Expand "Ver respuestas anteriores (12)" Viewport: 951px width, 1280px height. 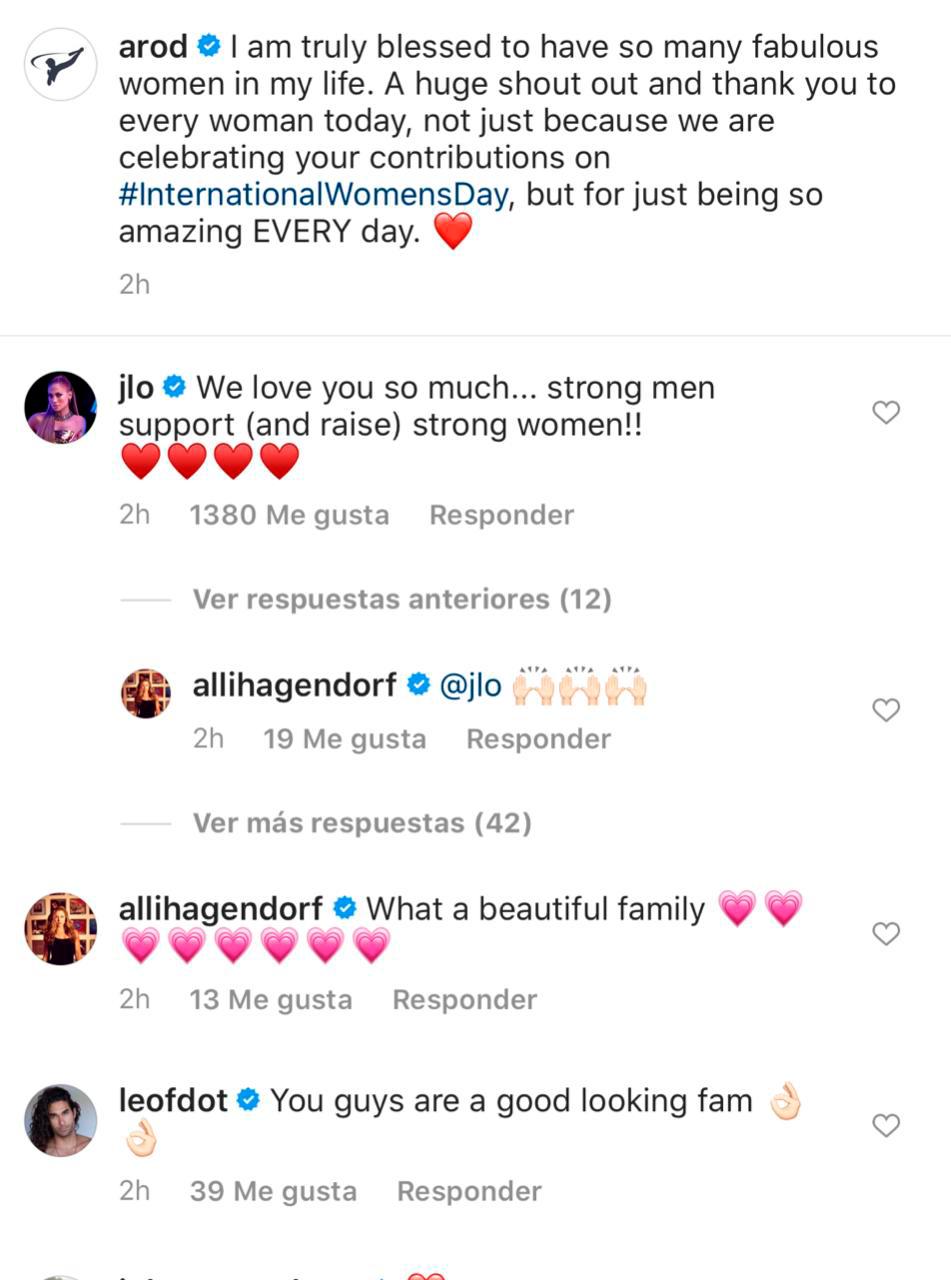[401, 599]
